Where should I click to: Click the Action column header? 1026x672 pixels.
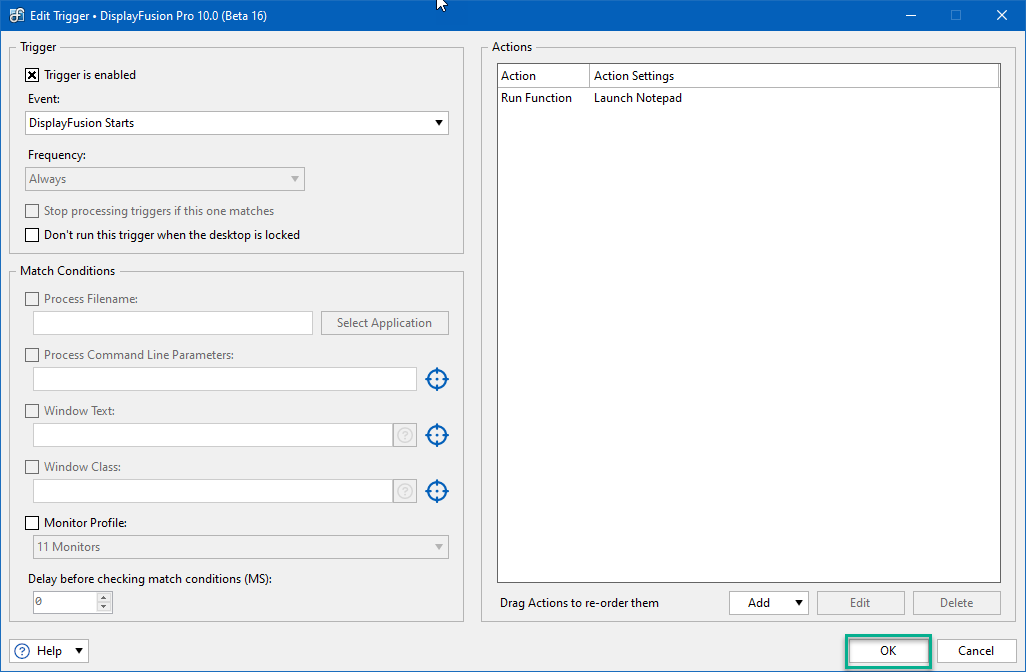pyautogui.click(x=543, y=76)
